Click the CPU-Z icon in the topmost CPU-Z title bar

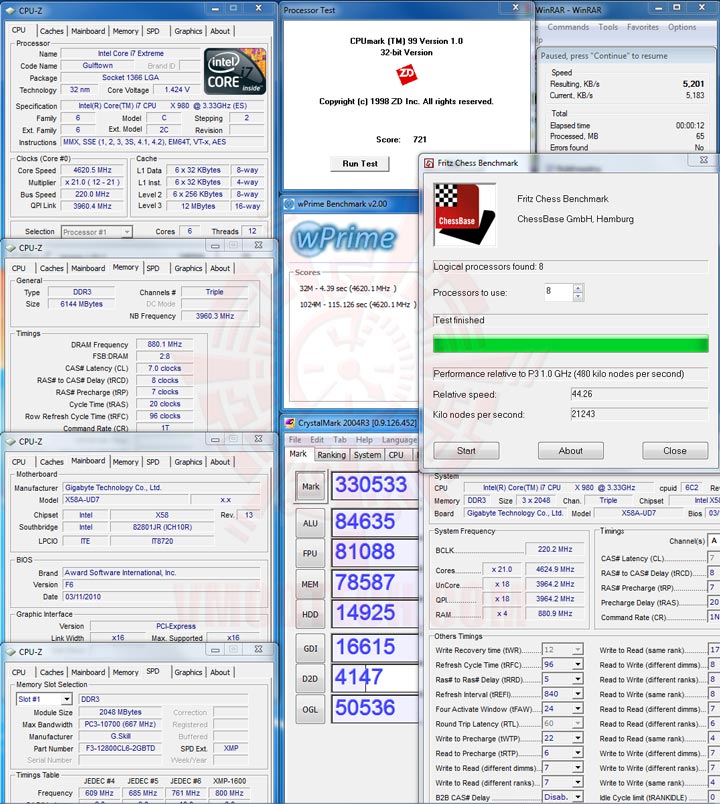[10, 10]
